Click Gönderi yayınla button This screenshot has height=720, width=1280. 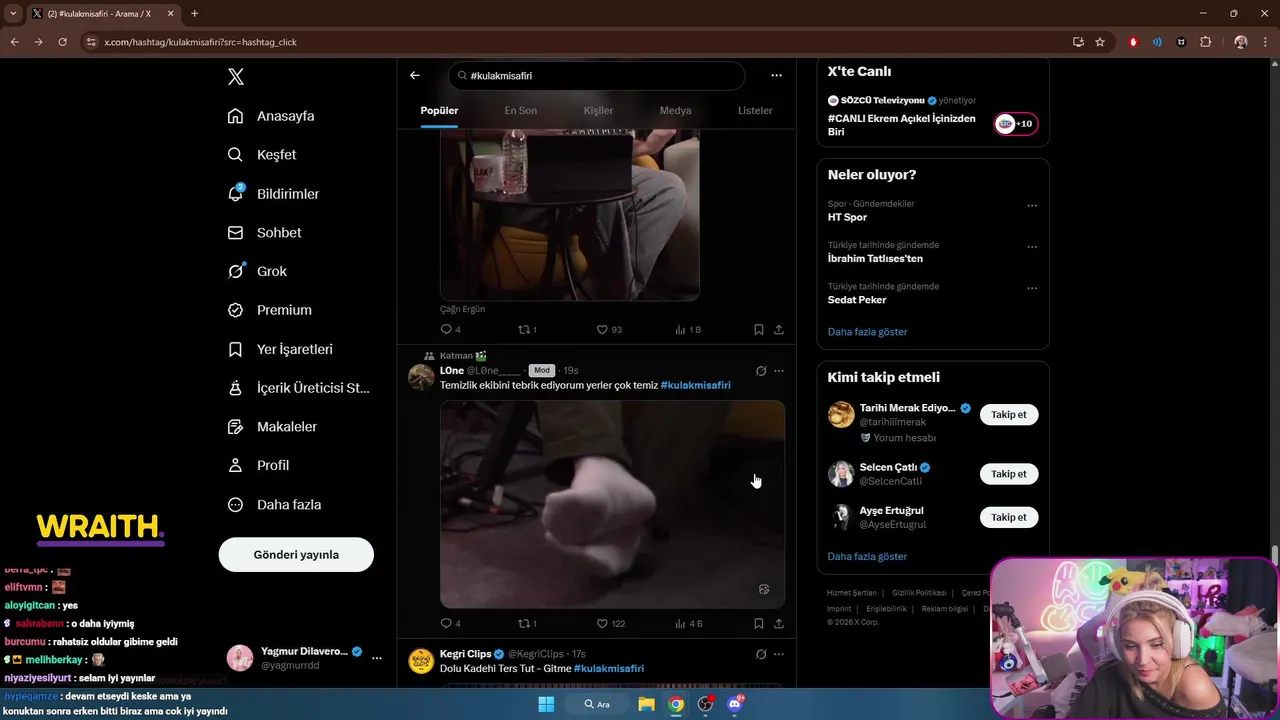click(296, 554)
